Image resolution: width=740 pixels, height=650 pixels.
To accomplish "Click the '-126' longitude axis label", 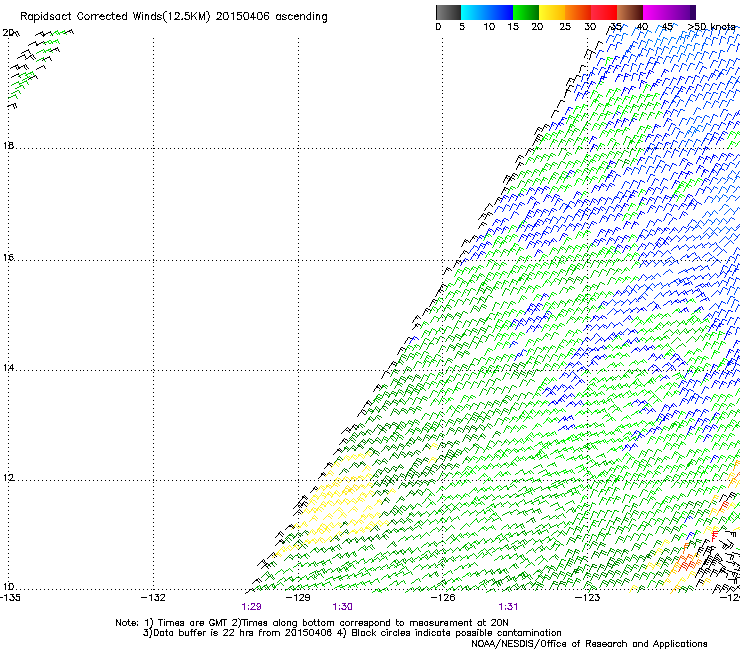I will (443, 598).
